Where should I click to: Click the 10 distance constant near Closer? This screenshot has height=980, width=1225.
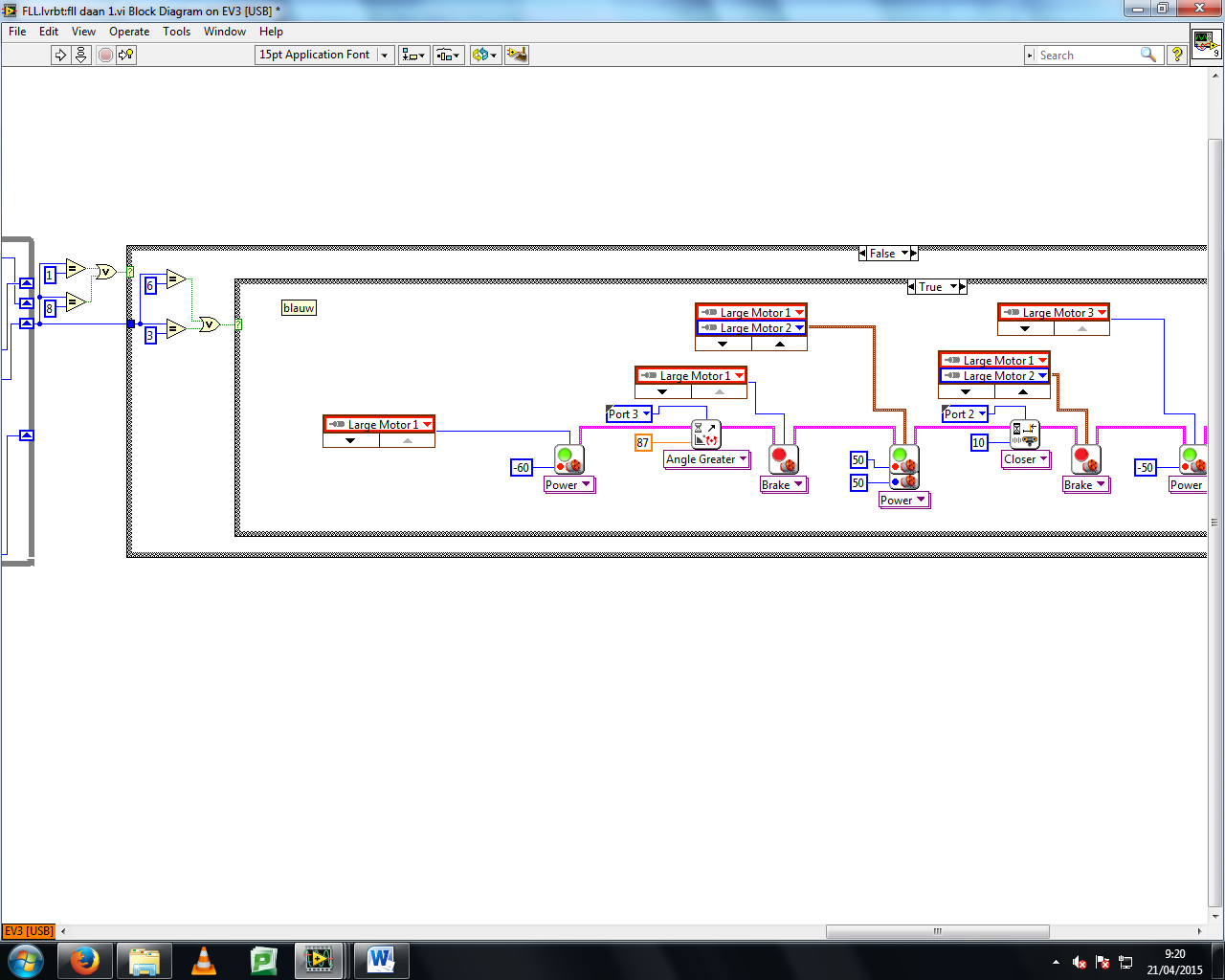tap(979, 443)
